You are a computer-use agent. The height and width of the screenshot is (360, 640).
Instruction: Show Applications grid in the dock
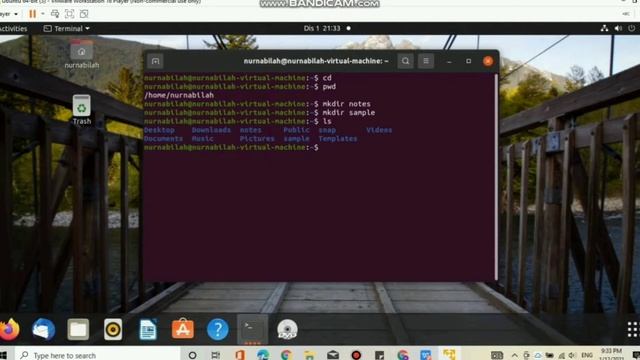pos(632,329)
